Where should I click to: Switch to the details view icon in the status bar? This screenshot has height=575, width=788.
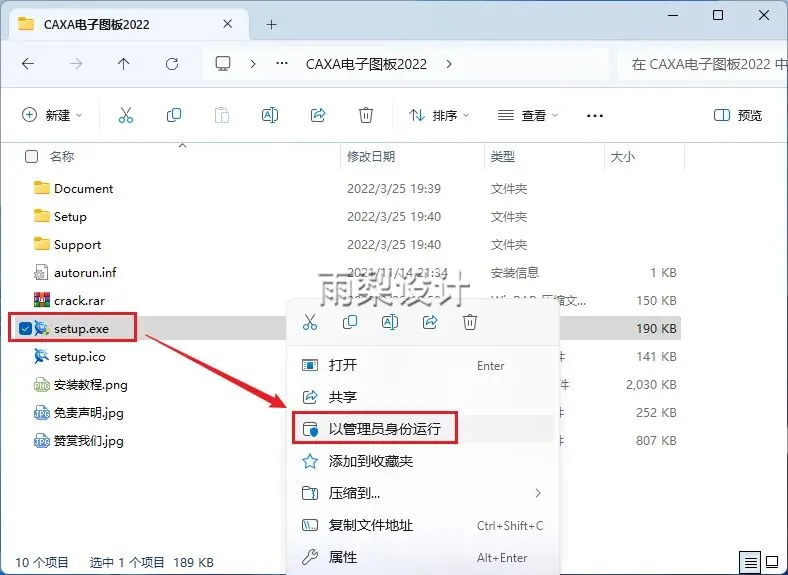tap(750, 561)
